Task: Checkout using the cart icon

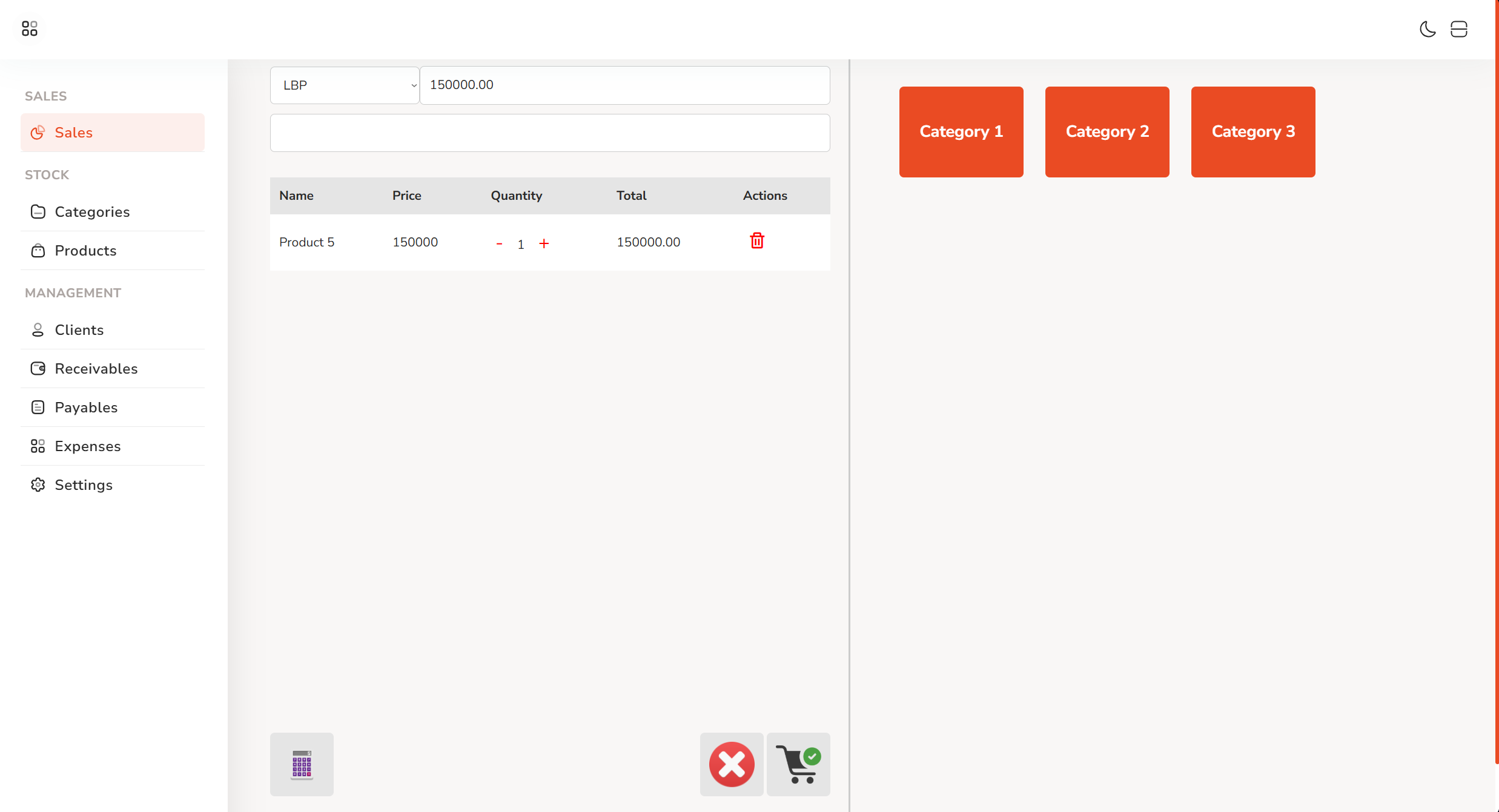Action: pos(798,764)
